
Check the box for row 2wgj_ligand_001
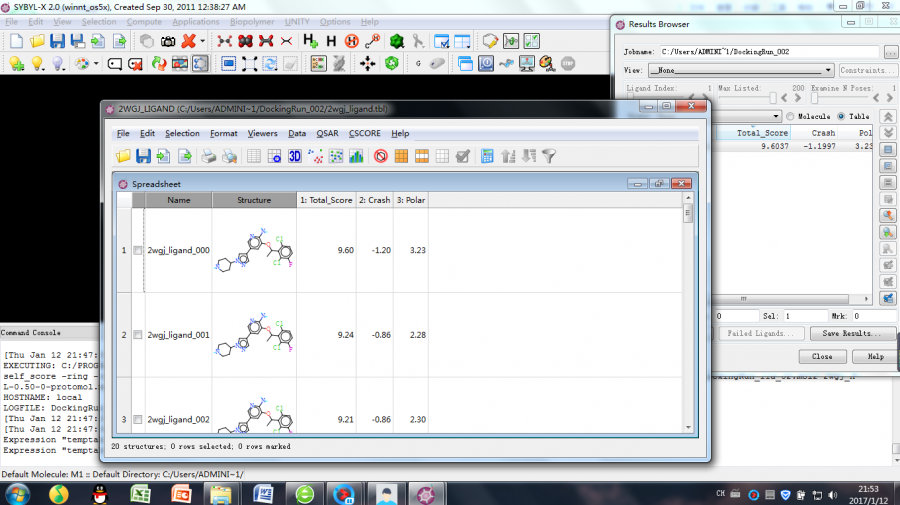[x=138, y=335]
